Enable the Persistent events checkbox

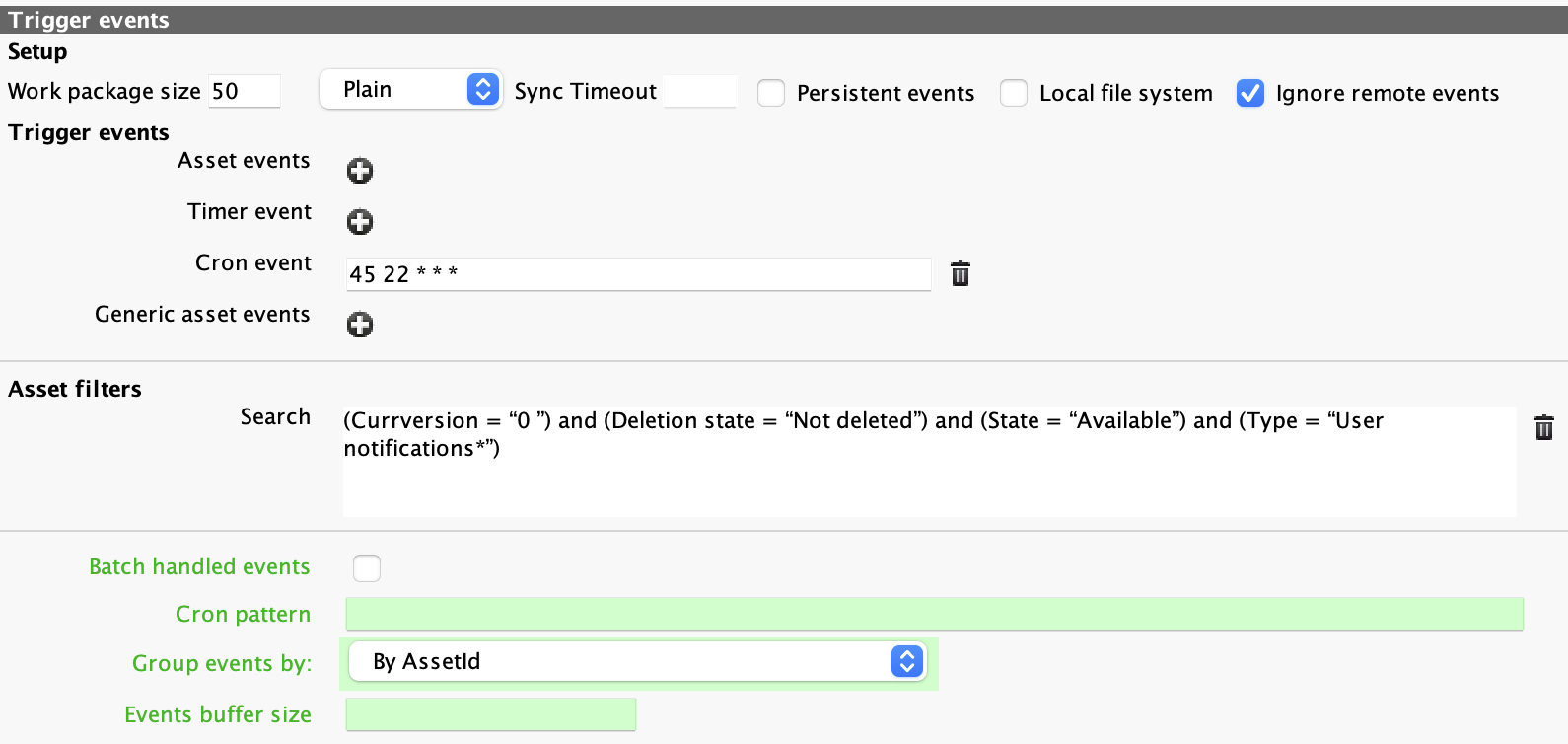point(771,93)
